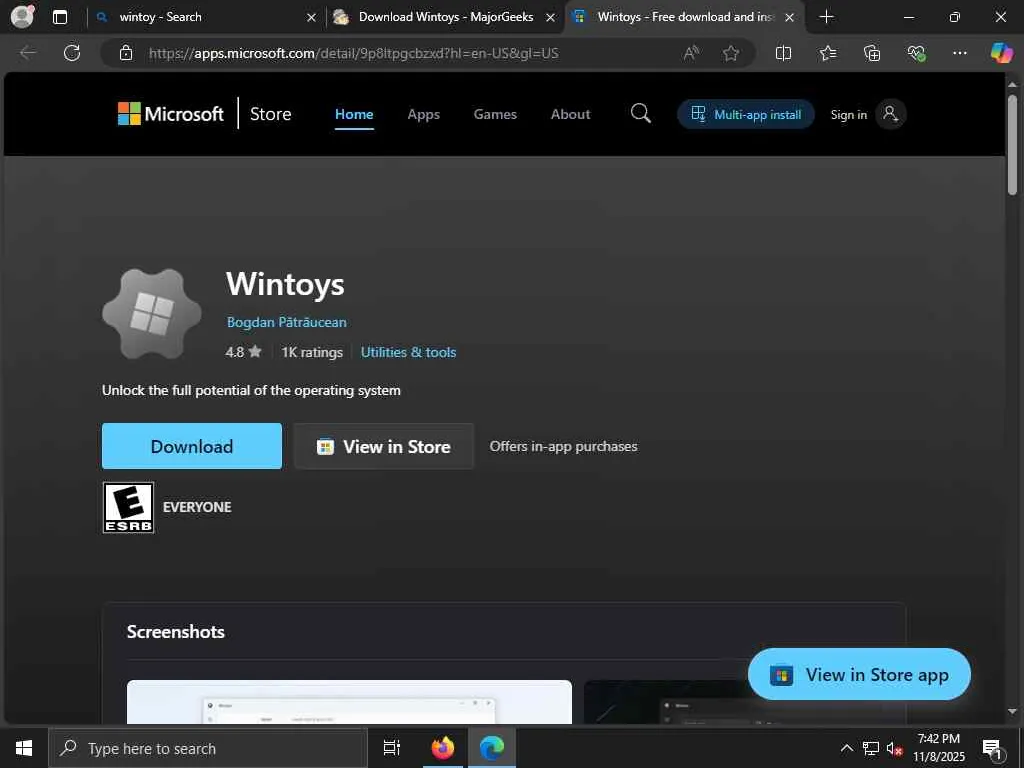Click the Wintoys app icon
Screen dimensions: 1024x768
tap(152, 313)
